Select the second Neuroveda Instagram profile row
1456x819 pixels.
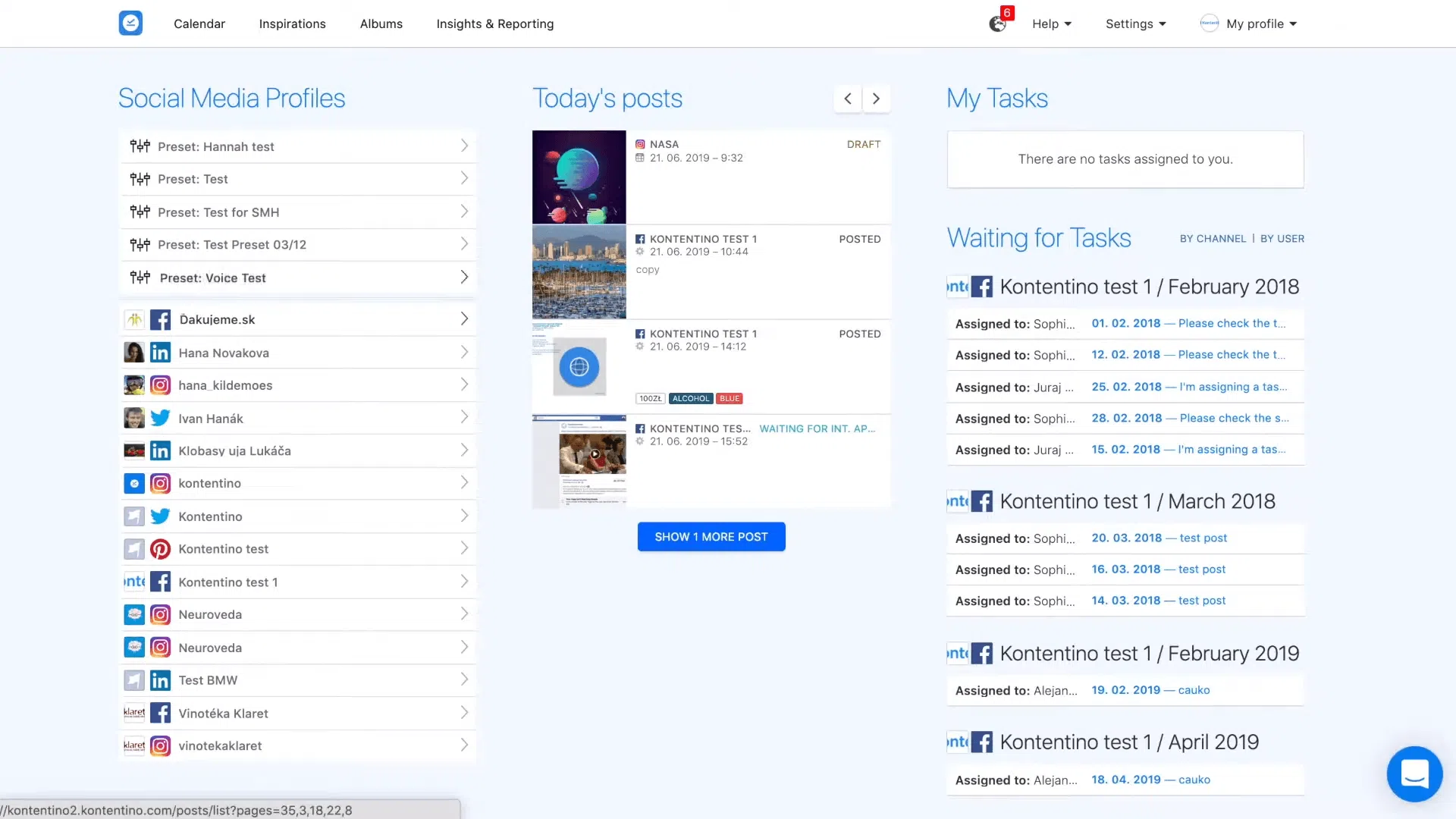[298, 648]
